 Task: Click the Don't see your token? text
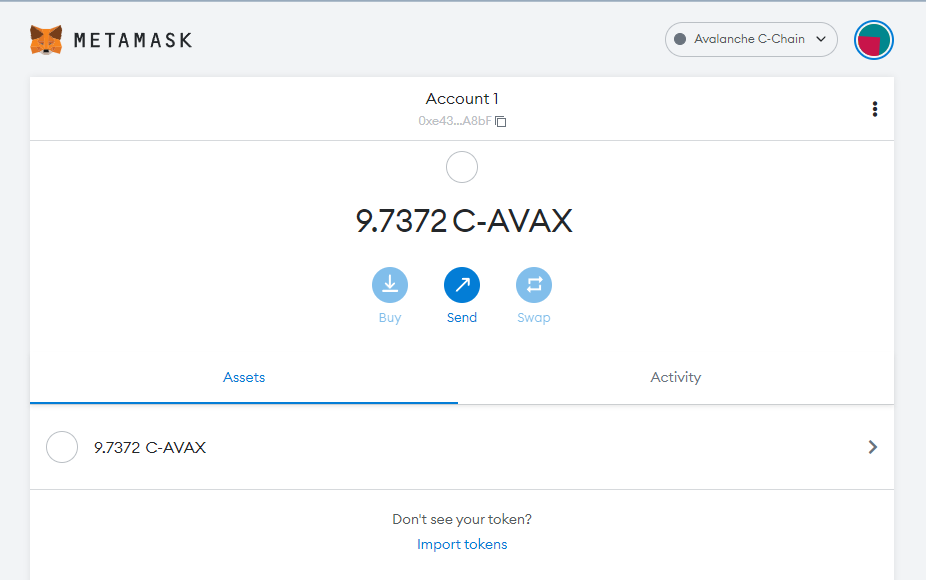462,519
